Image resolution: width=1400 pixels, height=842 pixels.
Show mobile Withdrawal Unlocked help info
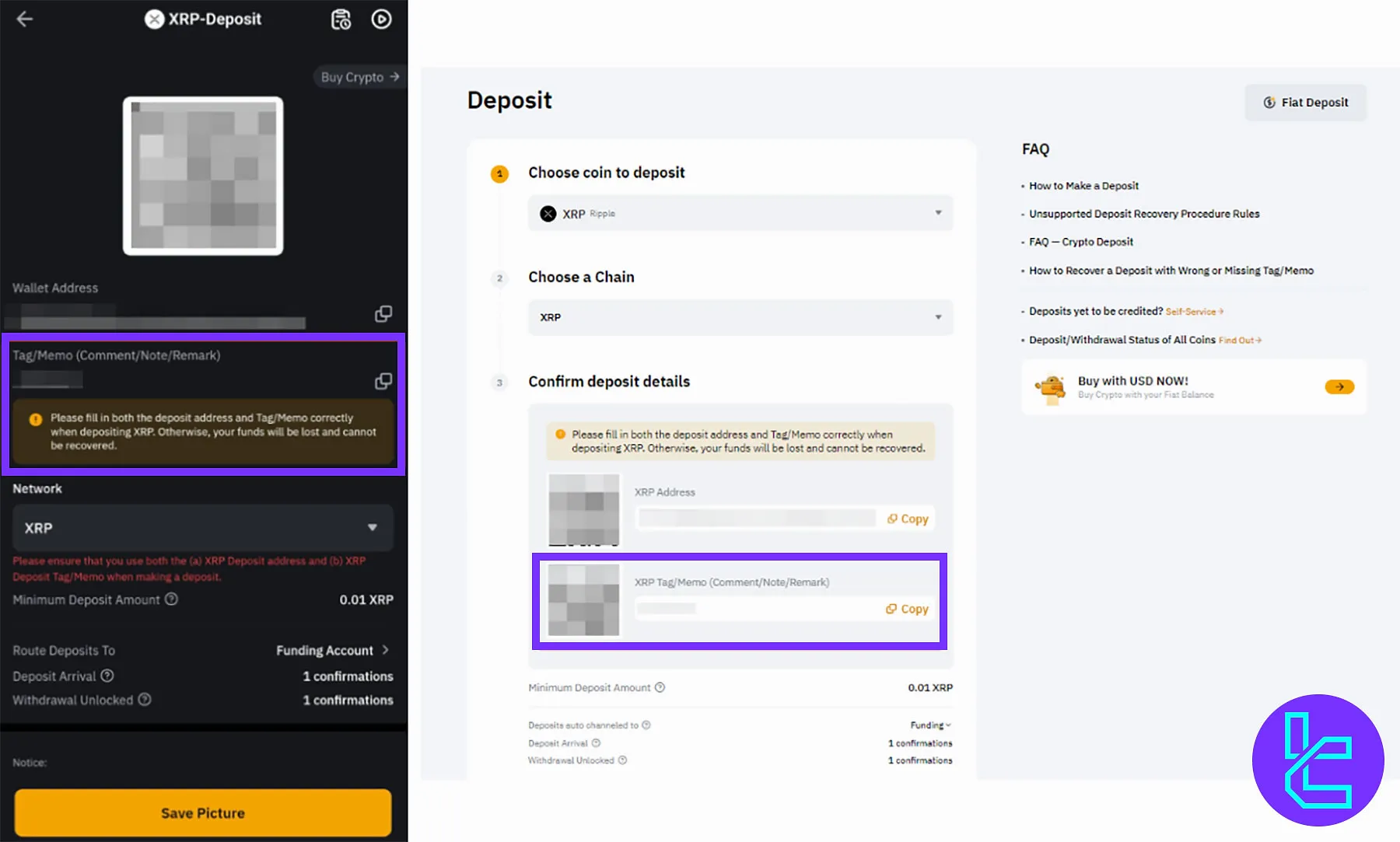145,700
